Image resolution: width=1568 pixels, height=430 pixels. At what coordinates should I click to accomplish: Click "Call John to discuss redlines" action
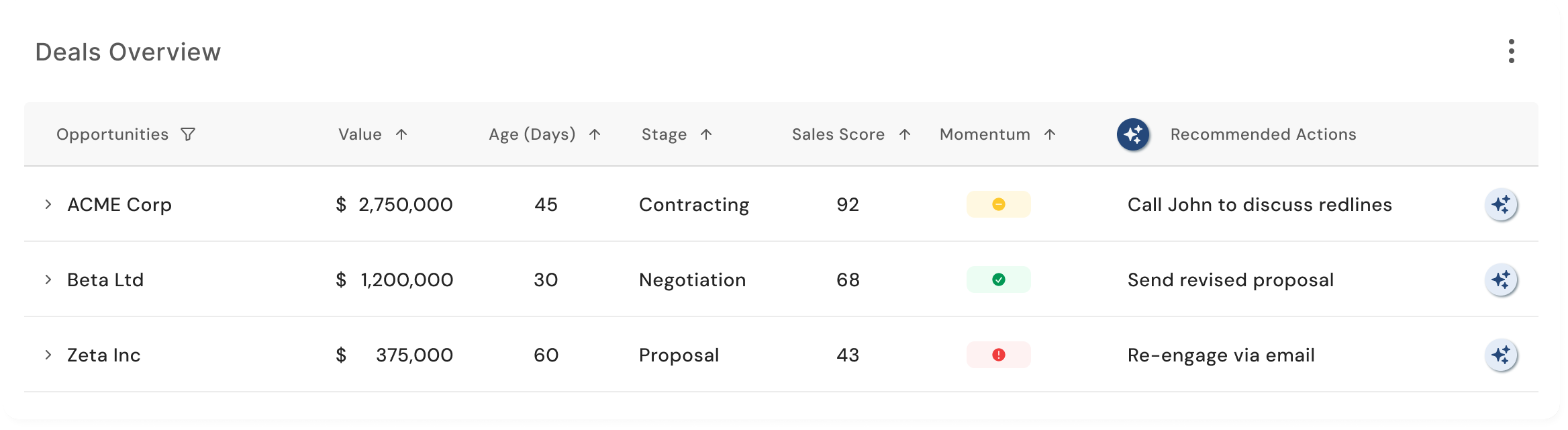1259,204
